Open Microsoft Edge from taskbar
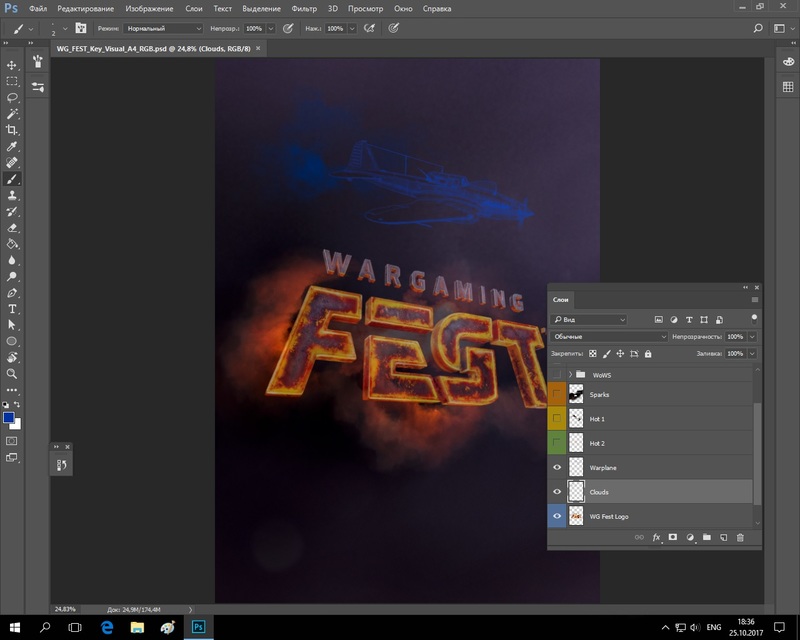 107,627
